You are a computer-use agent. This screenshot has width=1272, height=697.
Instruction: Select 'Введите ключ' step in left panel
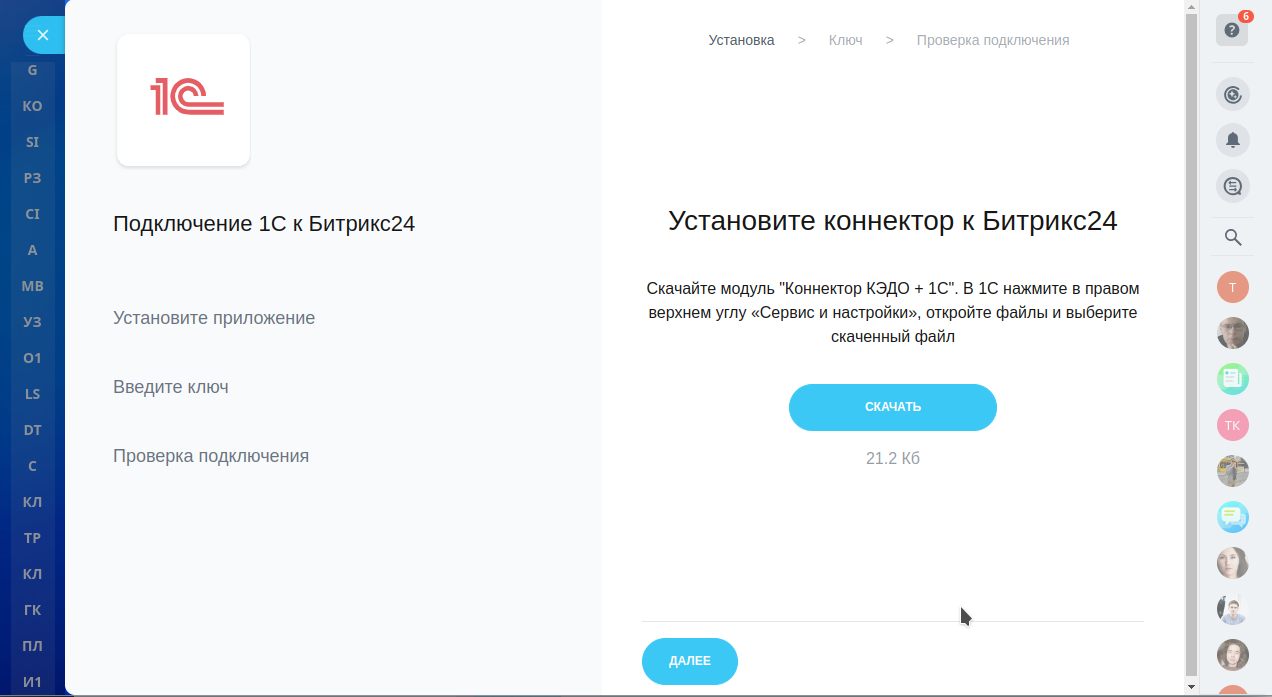[x=171, y=387]
